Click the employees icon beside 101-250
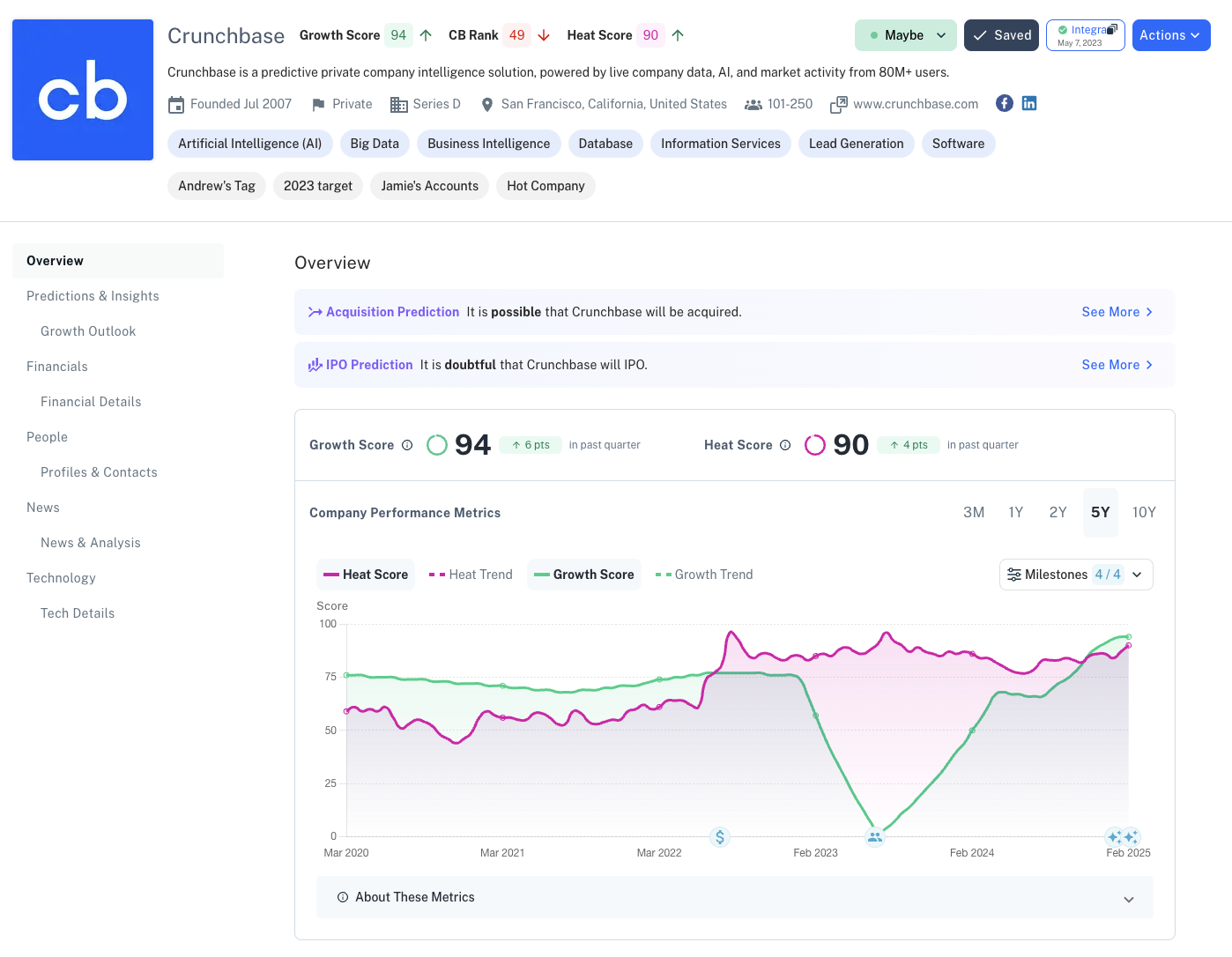The image size is (1232, 957). (753, 104)
